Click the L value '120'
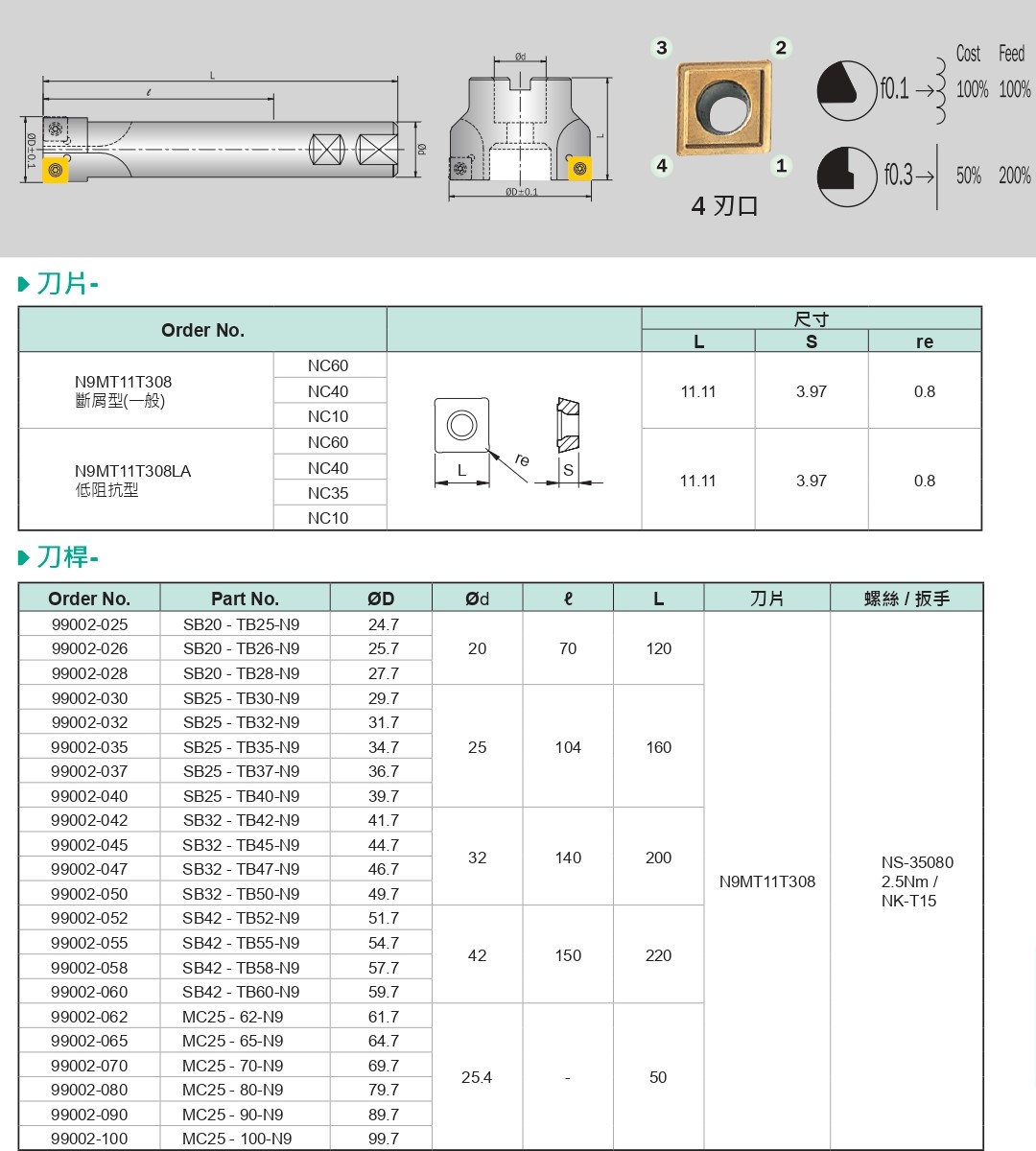Screen dimensions: 1036x1151 [658, 648]
